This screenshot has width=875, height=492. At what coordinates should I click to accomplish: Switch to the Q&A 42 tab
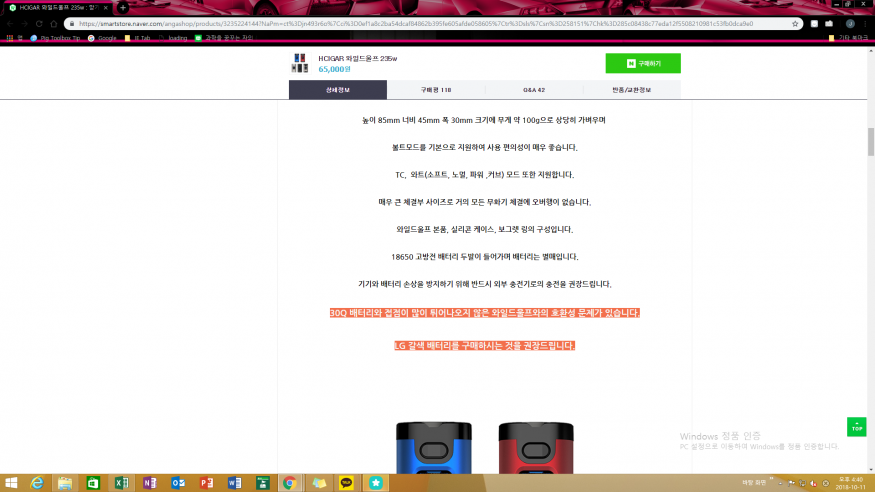coord(534,90)
